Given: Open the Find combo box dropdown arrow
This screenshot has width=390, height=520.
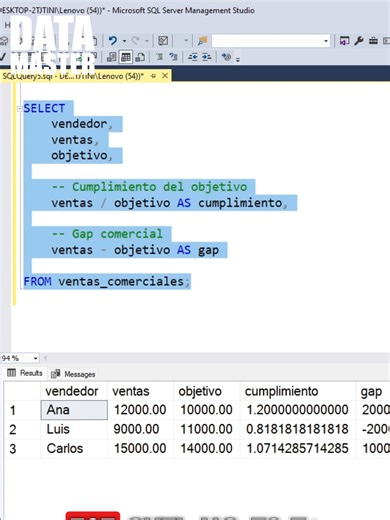Looking at the screenshot, I should (x=326, y=41).
